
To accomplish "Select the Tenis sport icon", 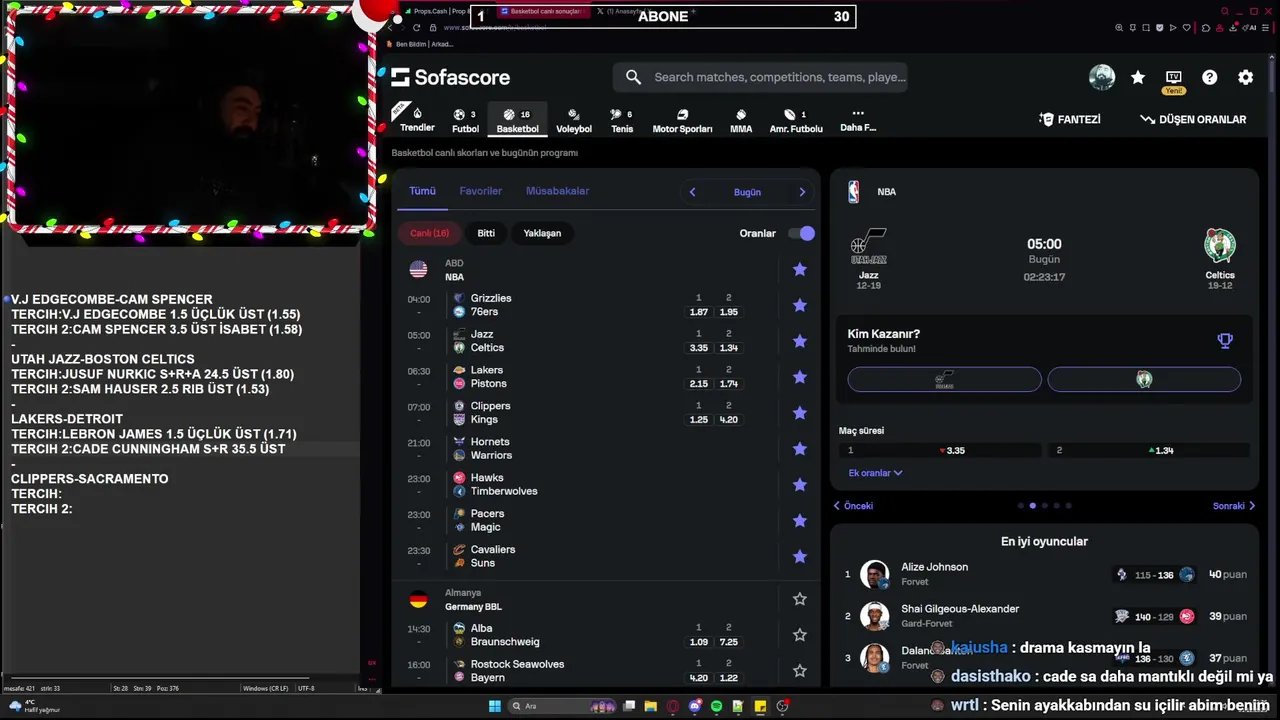I will [x=622, y=120].
